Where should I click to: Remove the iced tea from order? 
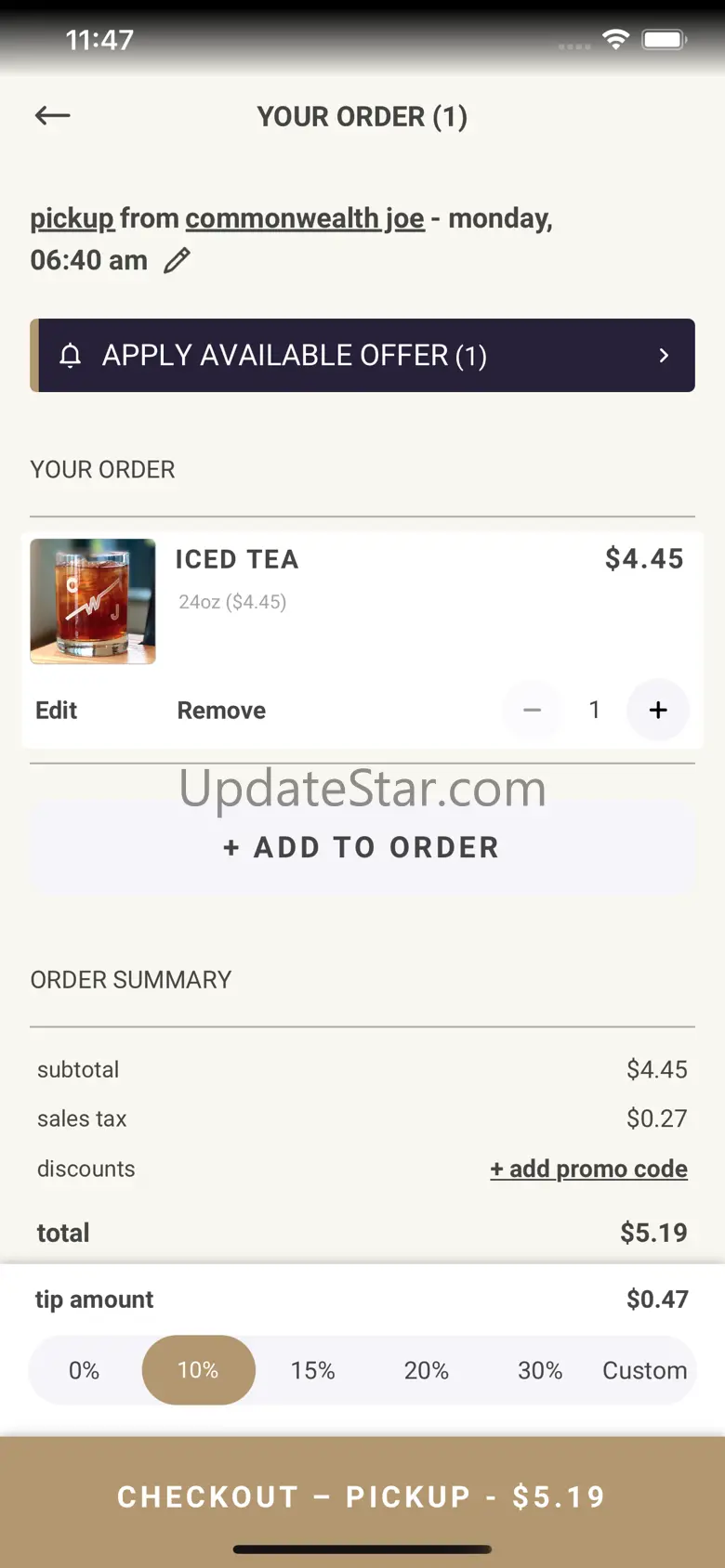[x=221, y=711]
